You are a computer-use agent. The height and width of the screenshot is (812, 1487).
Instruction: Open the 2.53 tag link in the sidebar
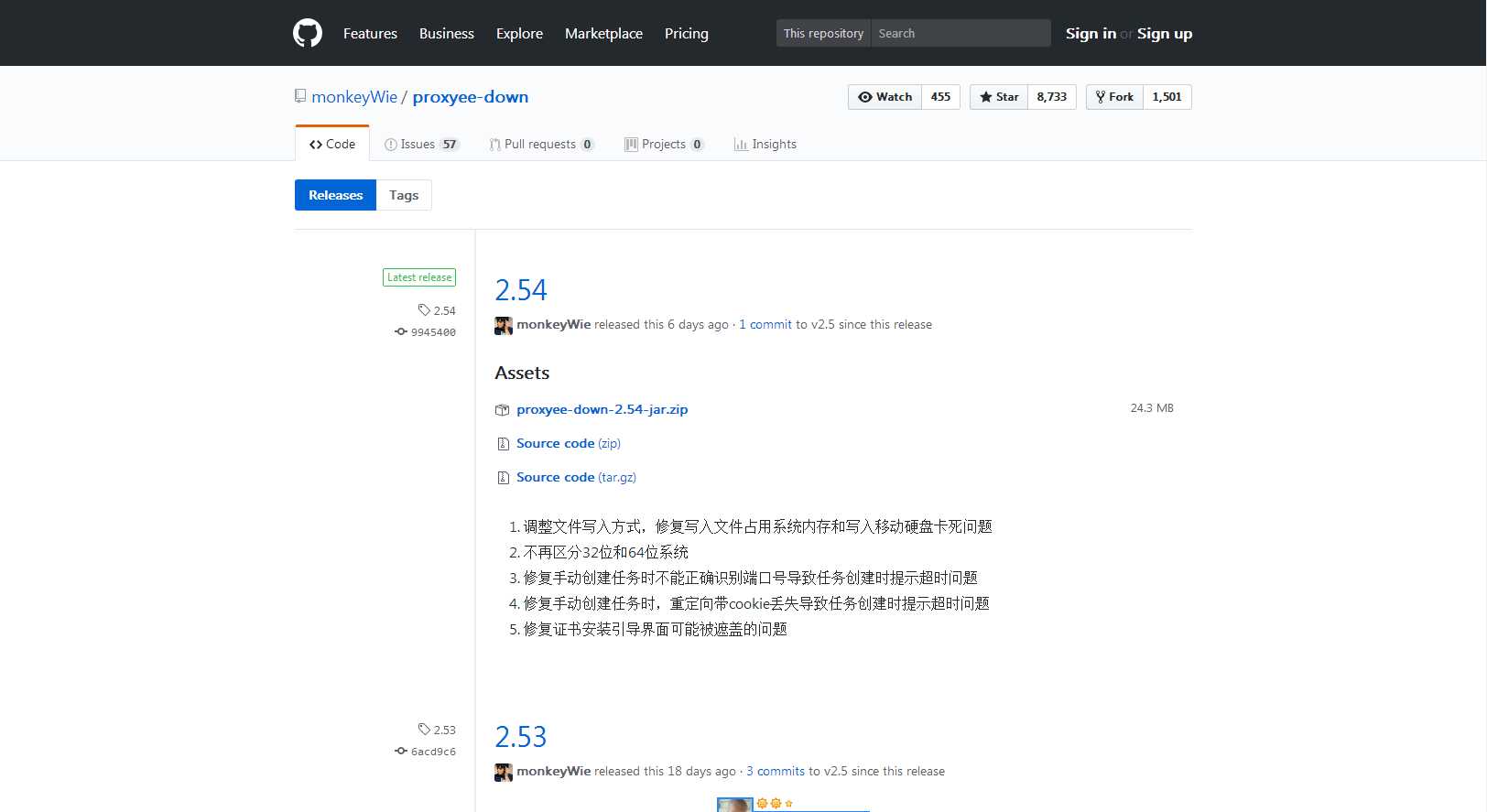click(x=437, y=730)
